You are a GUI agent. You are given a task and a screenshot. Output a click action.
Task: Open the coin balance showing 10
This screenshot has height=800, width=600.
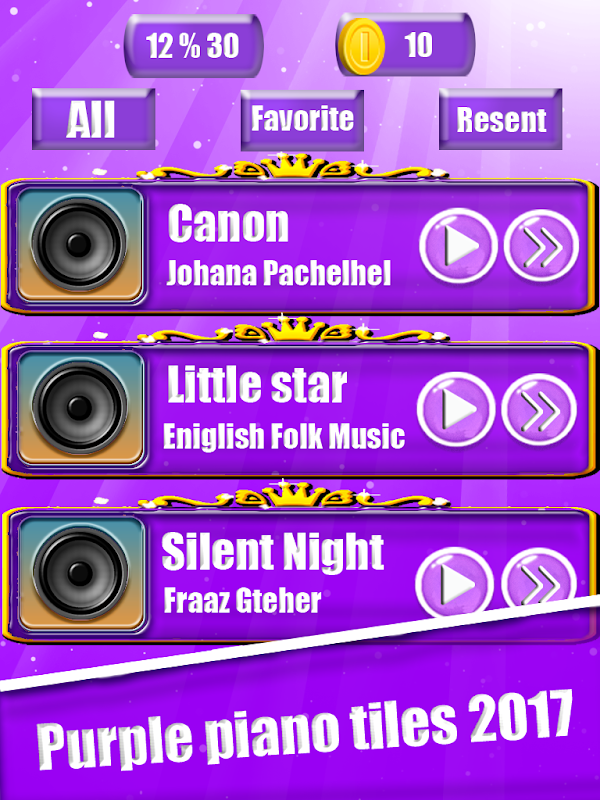tap(406, 45)
